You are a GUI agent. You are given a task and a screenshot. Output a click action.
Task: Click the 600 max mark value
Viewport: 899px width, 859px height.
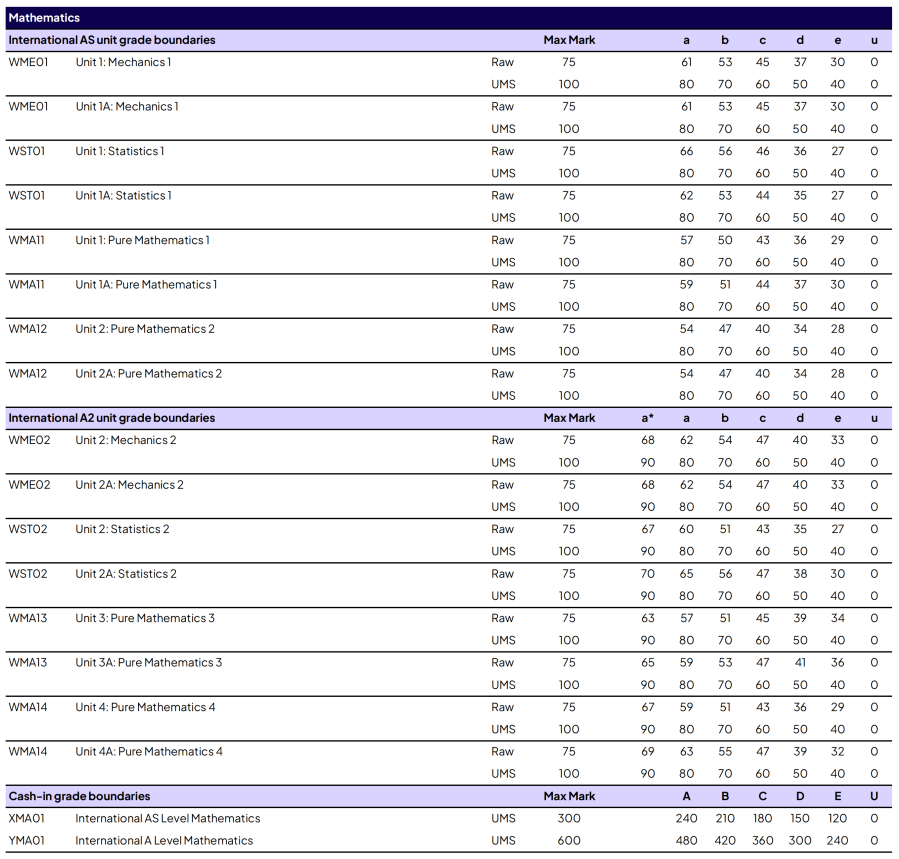(x=569, y=840)
